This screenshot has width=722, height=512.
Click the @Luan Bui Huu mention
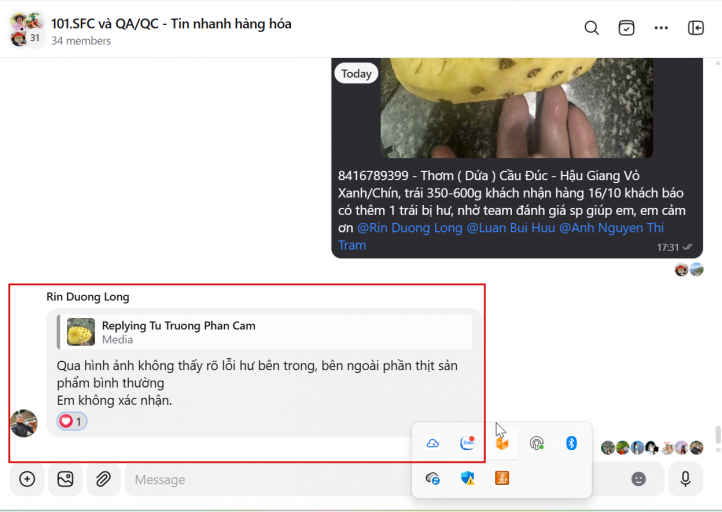pyautogui.click(x=511, y=228)
